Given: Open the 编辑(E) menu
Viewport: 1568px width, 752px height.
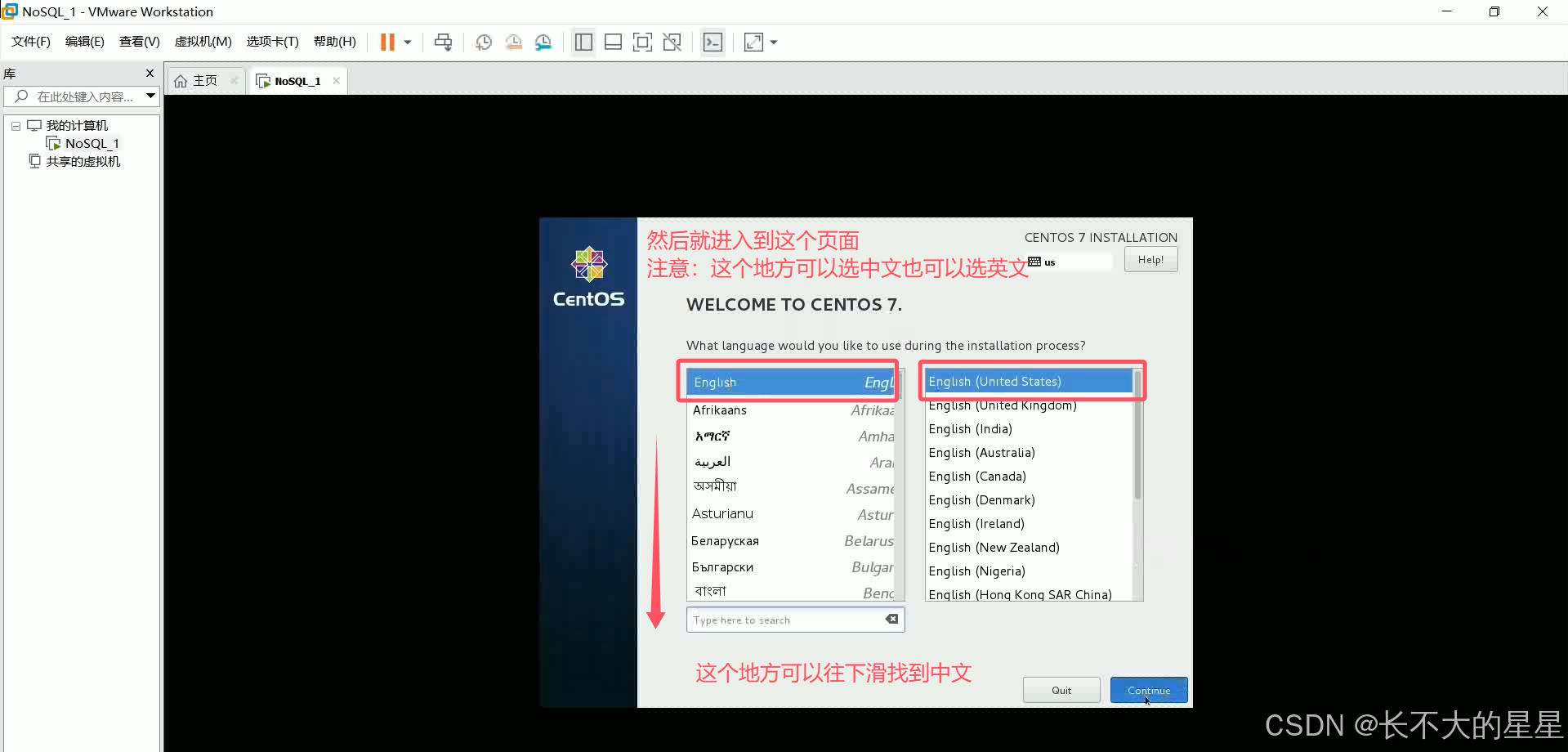Looking at the screenshot, I should coord(85,42).
